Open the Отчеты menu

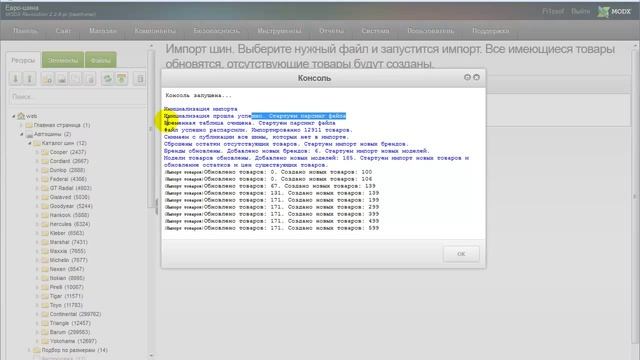(331, 31)
